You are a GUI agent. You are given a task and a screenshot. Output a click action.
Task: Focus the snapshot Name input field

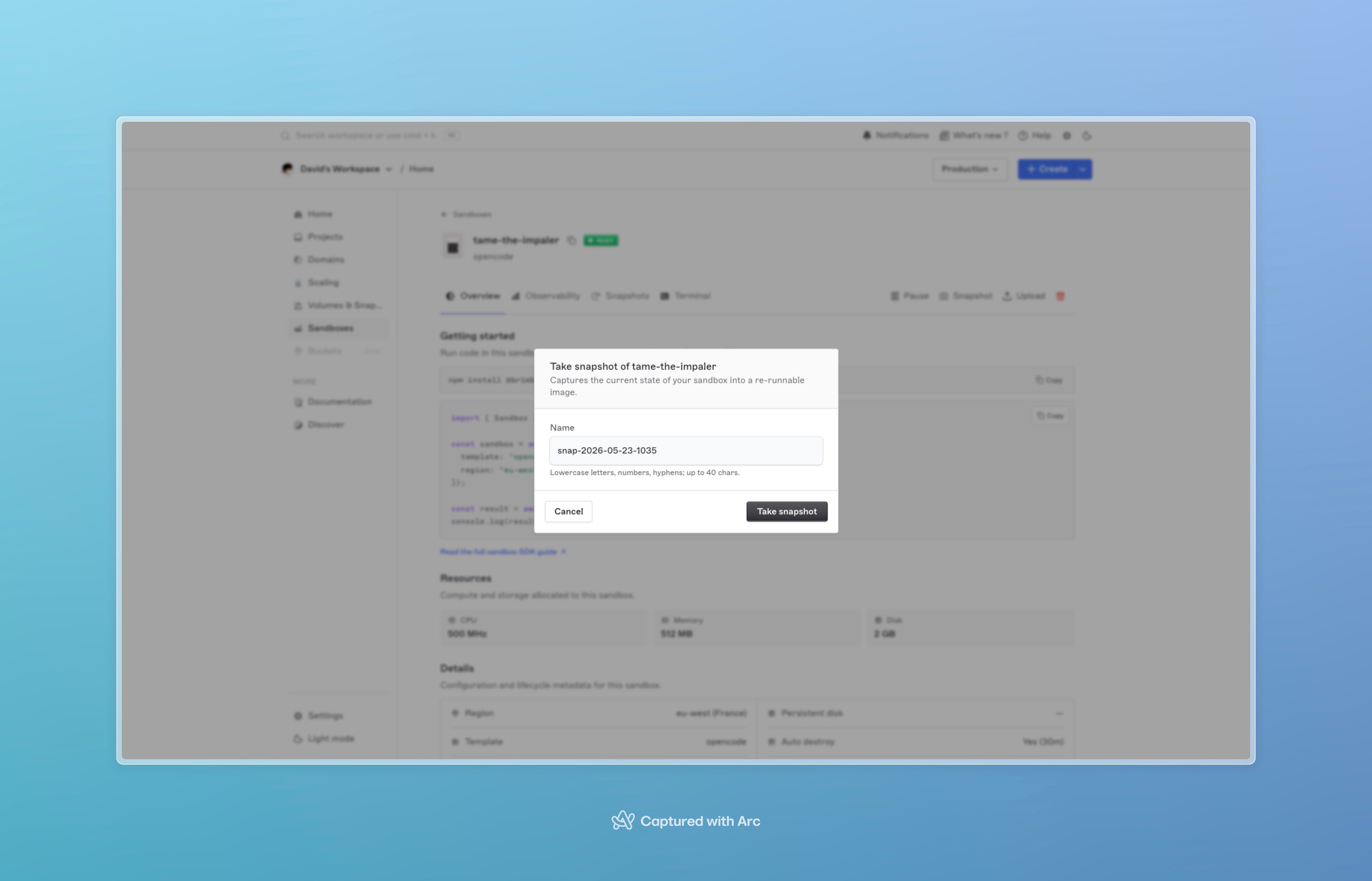(x=686, y=450)
